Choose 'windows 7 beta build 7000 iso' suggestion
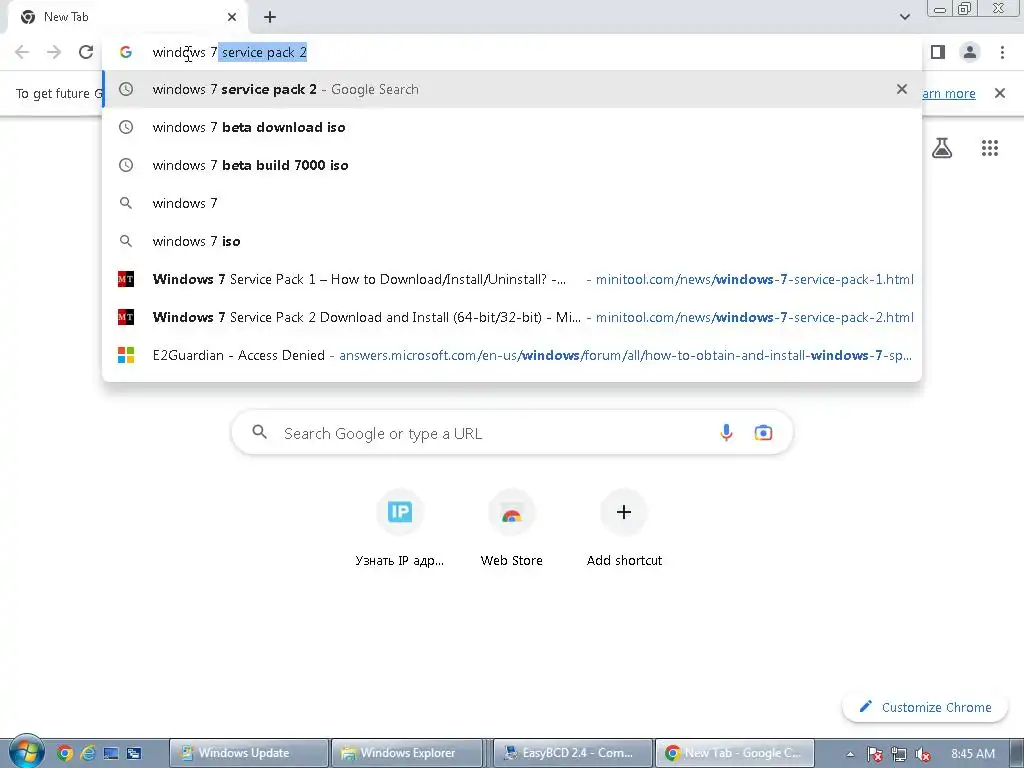1024x768 pixels. point(512,165)
